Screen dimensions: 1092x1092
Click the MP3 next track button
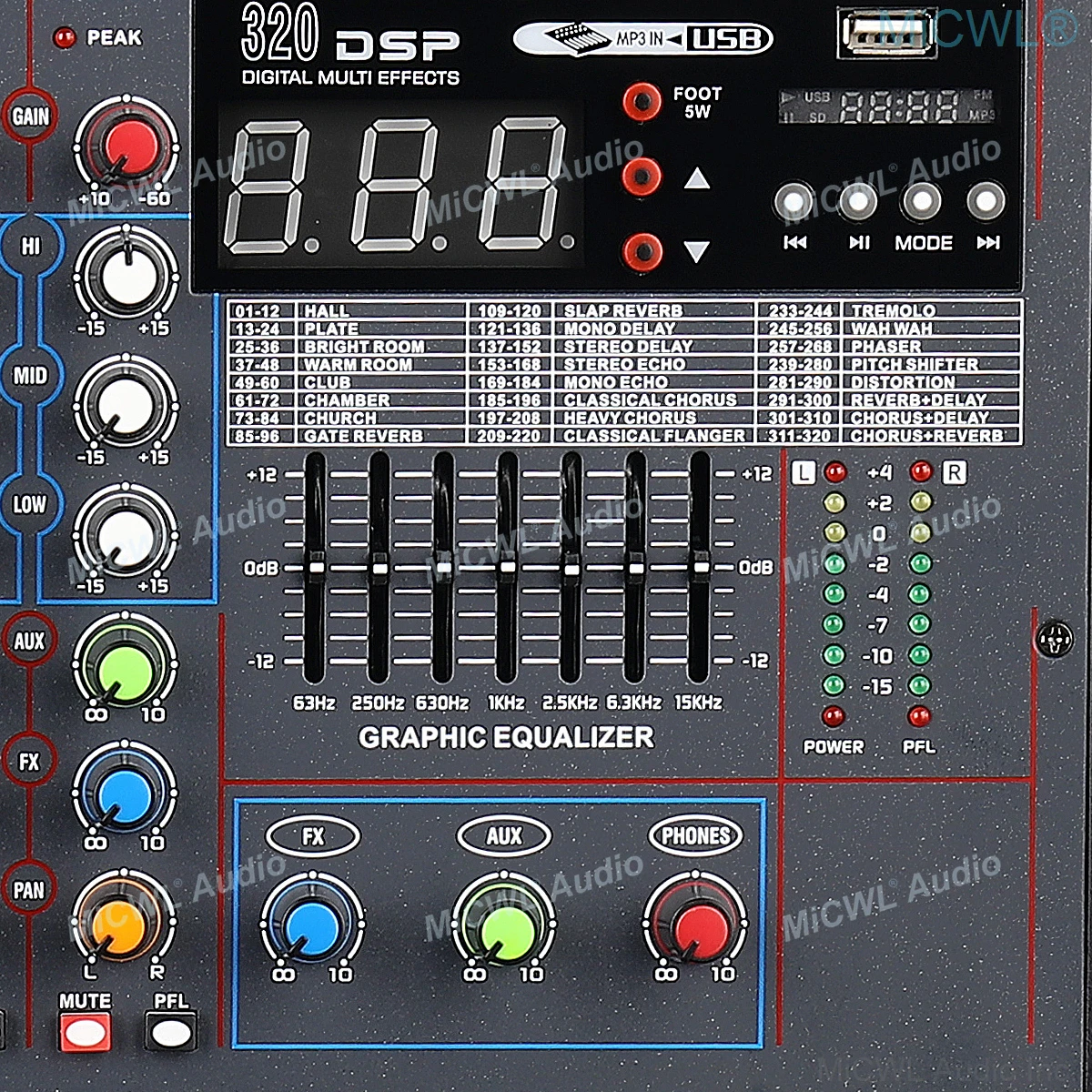point(986,201)
